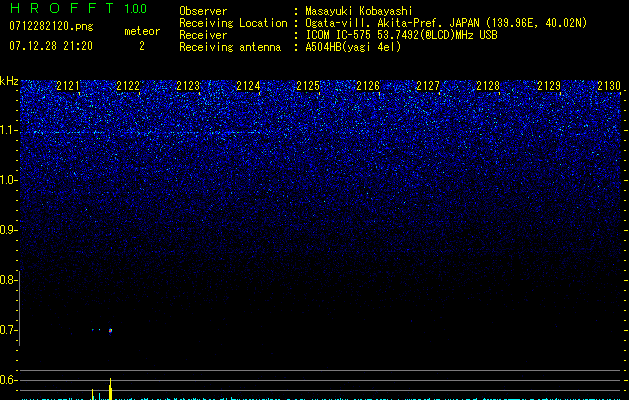629x400 pixels.
Task: Click the Observer field label
Action: [203, 11]
